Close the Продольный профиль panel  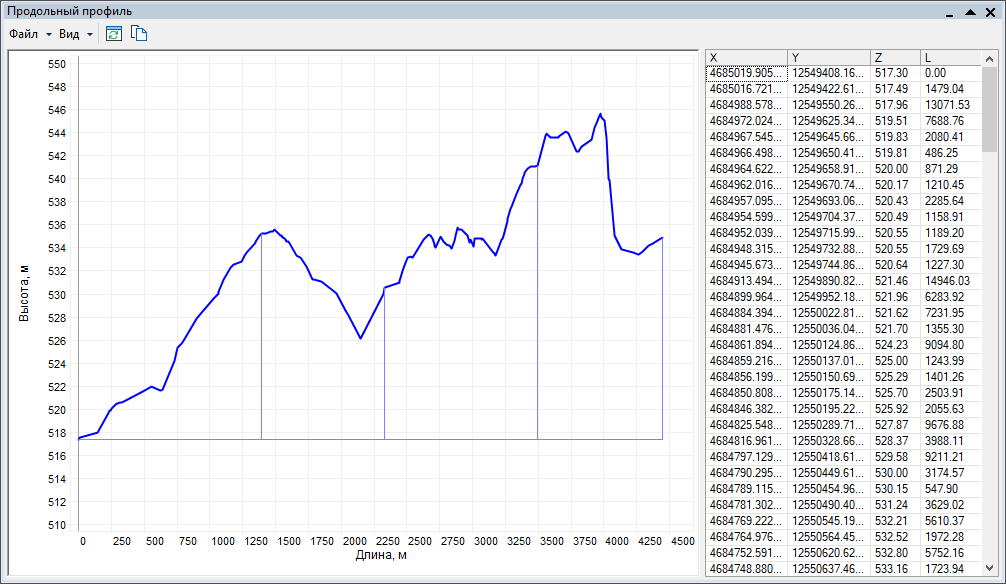point(991,11)
